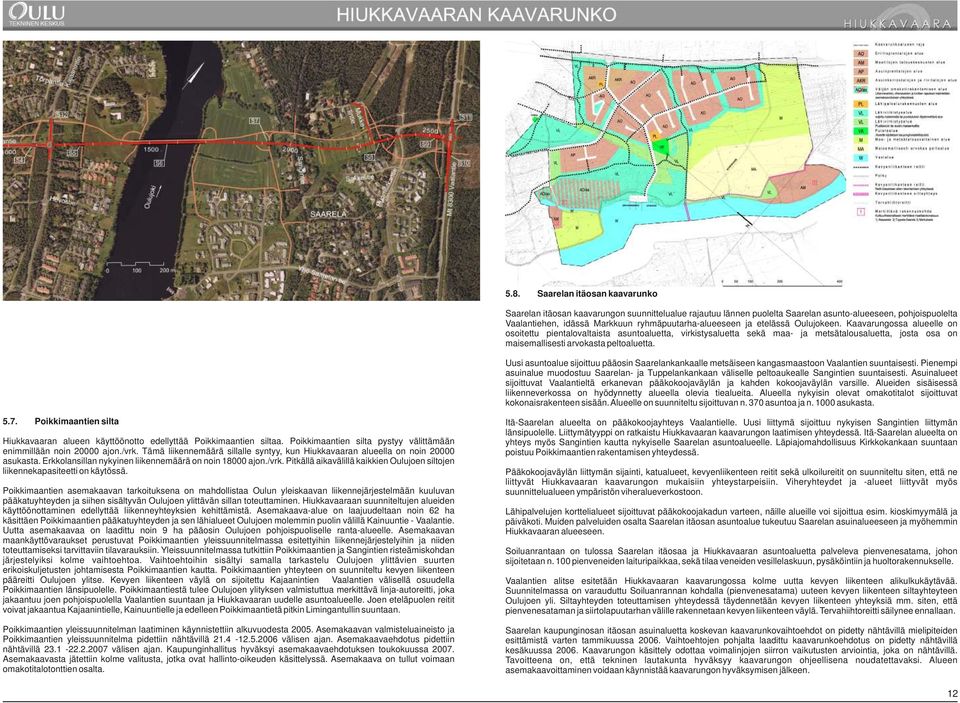Image resolution: width=960 pixels, height=703 pixels.
Task: Click the 'SAARELA' label on the aerial photo
Action: pos(328,214)
